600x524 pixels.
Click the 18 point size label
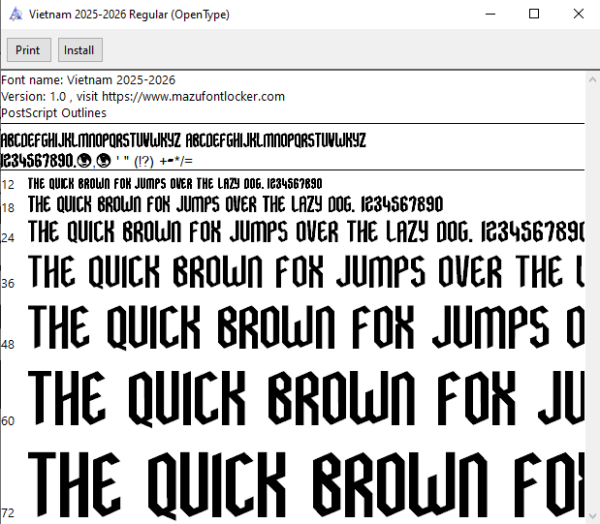[x=8, y=208]
